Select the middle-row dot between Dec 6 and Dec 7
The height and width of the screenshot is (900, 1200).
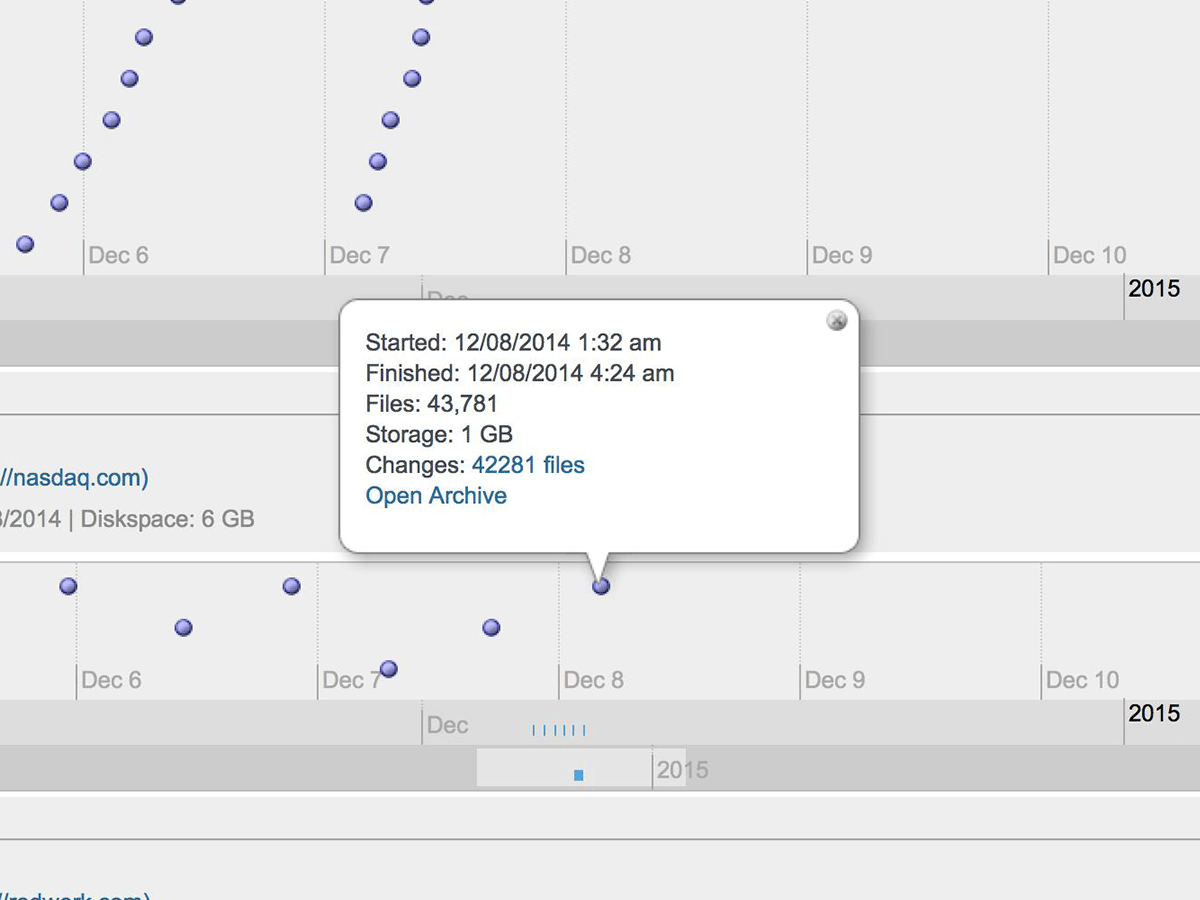(183, 628)
